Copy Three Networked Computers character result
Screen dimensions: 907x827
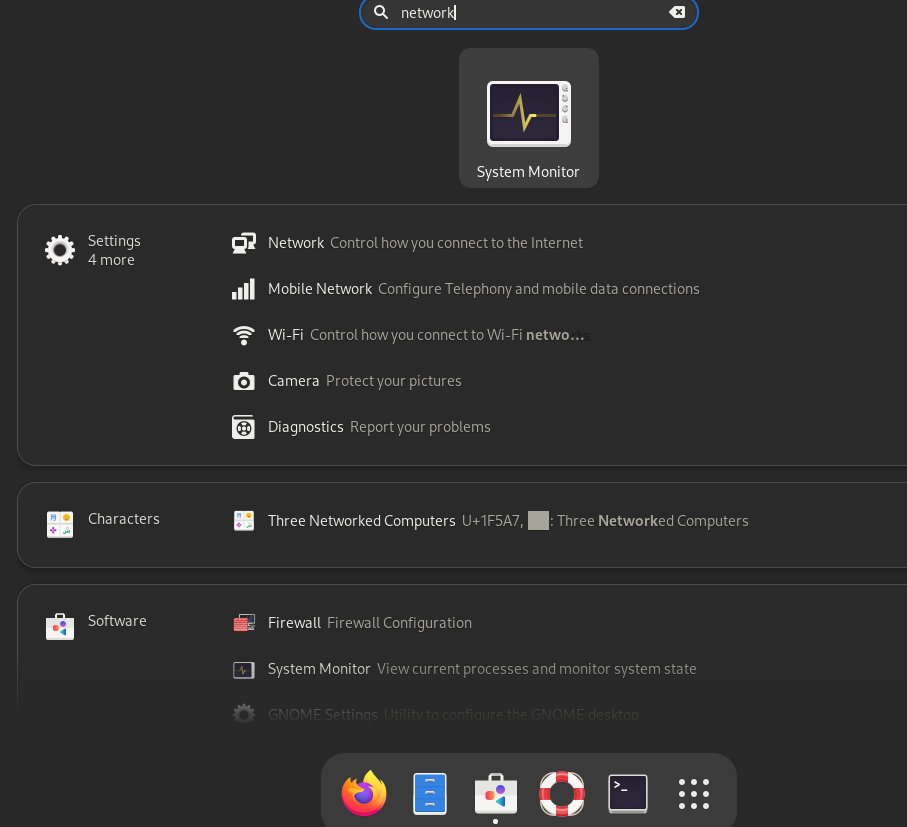coord(508,520)
